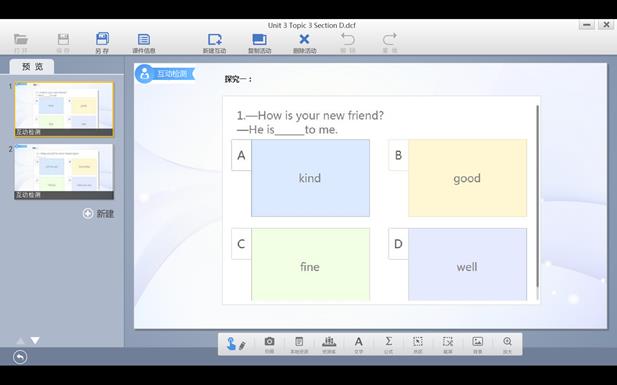
Task: Select slide 2 thumbnail
Action: coord(64,172)
